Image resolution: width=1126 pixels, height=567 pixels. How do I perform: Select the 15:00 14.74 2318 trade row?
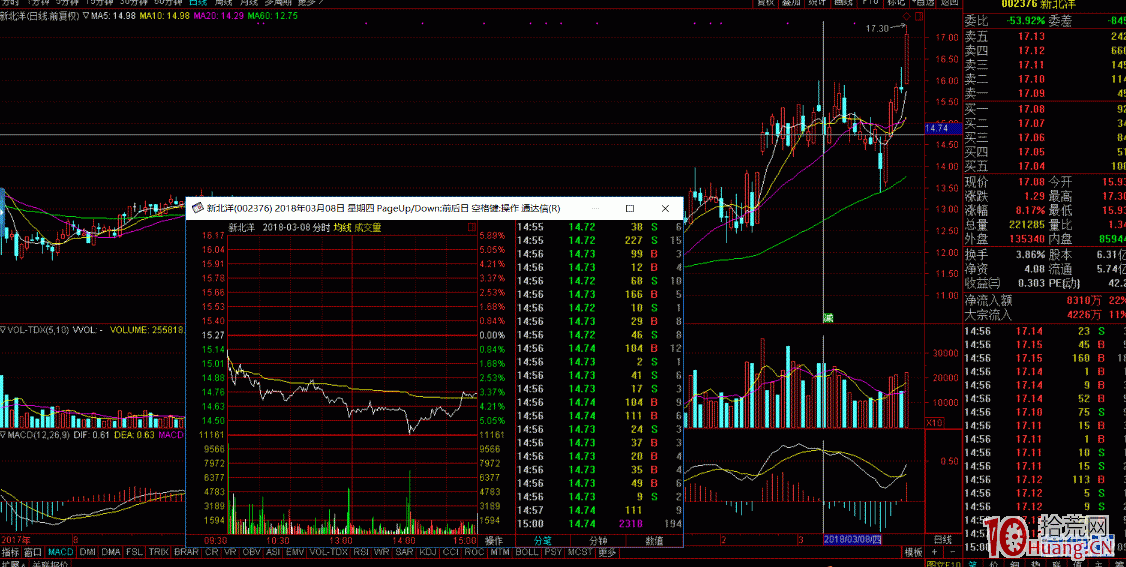(x=599, y=524)
